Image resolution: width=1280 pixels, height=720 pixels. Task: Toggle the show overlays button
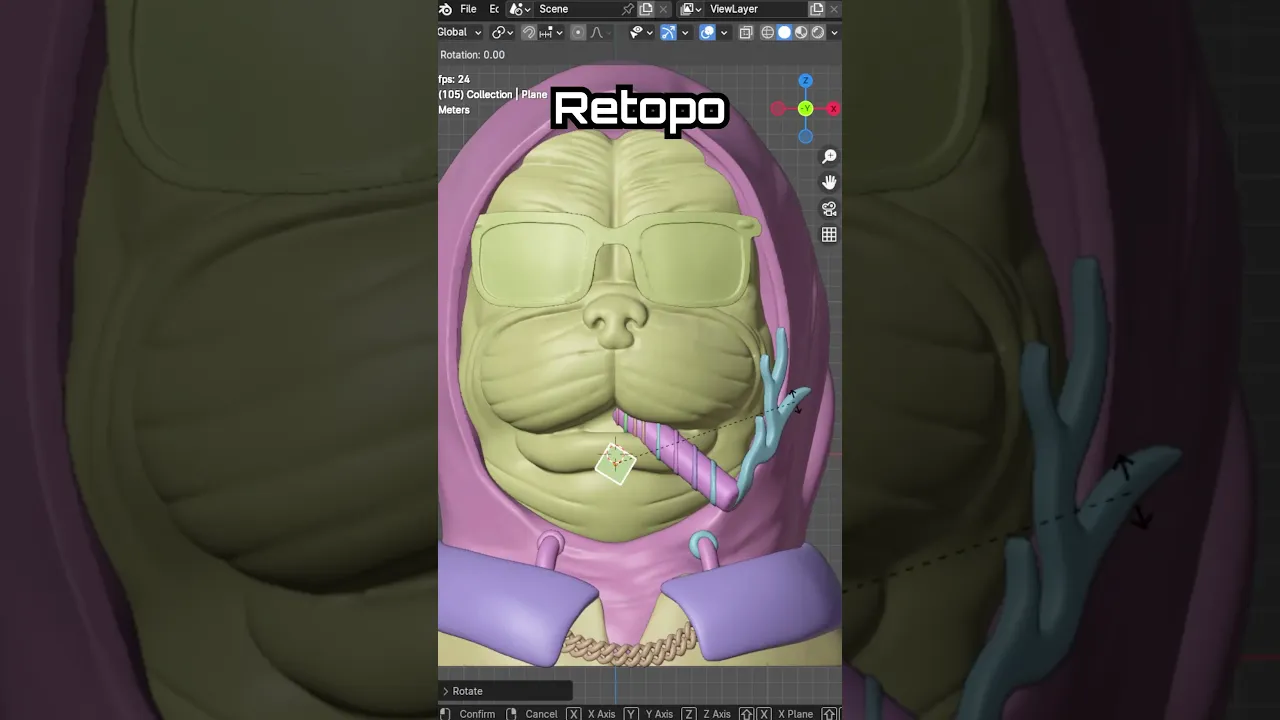tap(707, 32)
